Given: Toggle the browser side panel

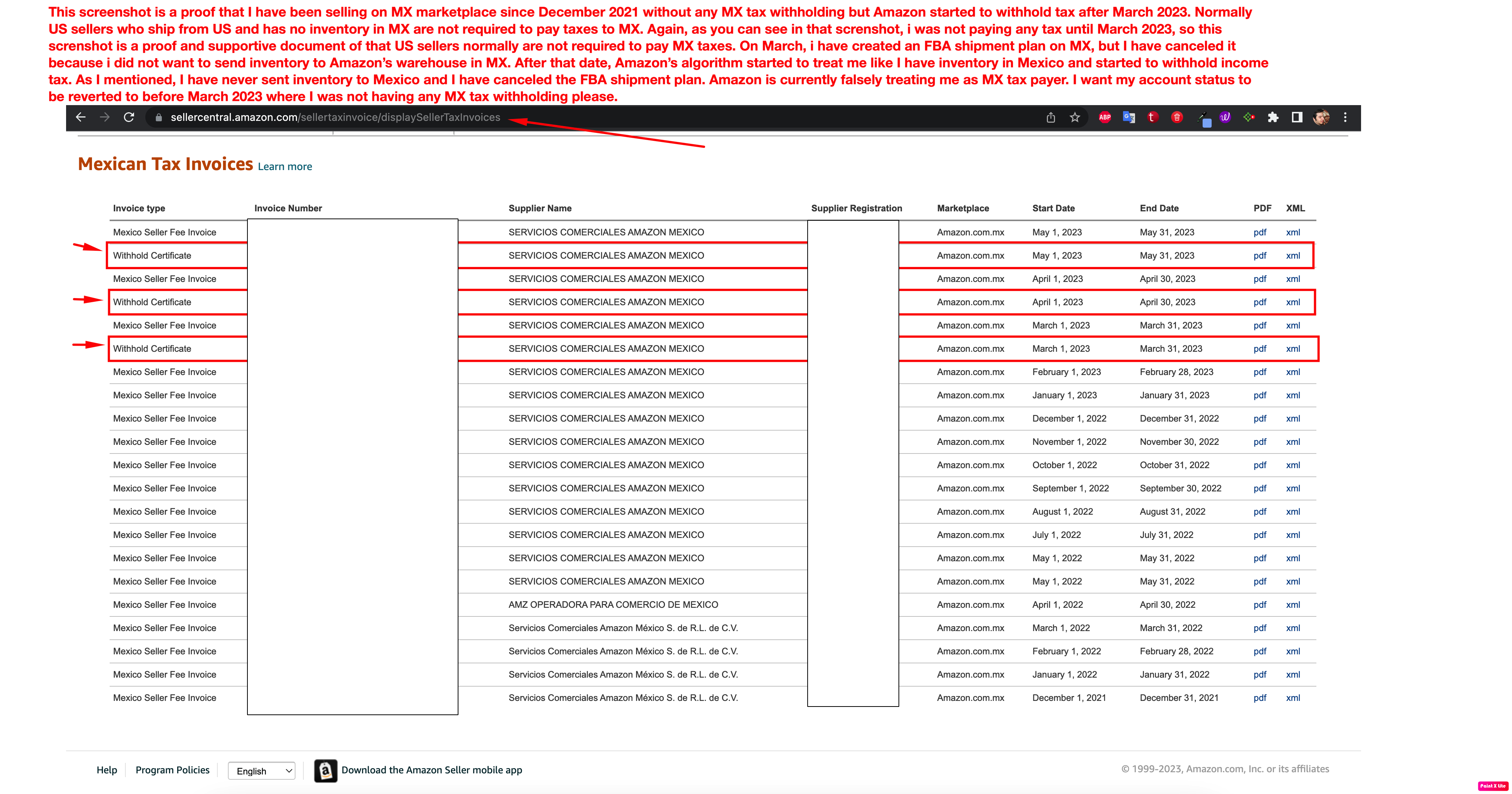Looking at the screenshot, I should (1297, 118).
